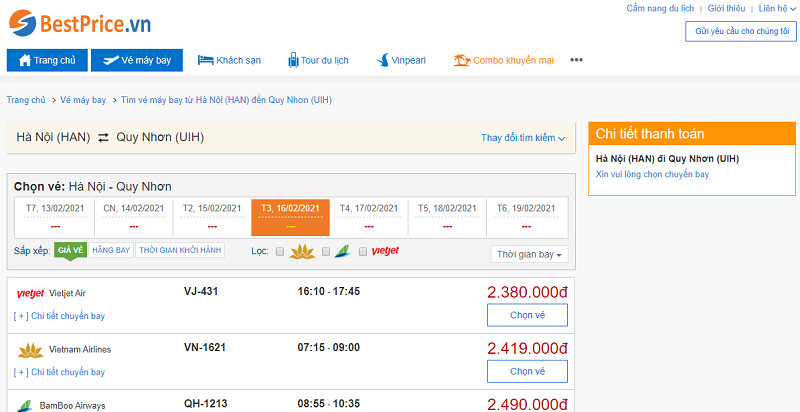Viewport: 800px width, 412px height.
Task: Click the Vietjet filter logo
Action: [x=385, y=251]
